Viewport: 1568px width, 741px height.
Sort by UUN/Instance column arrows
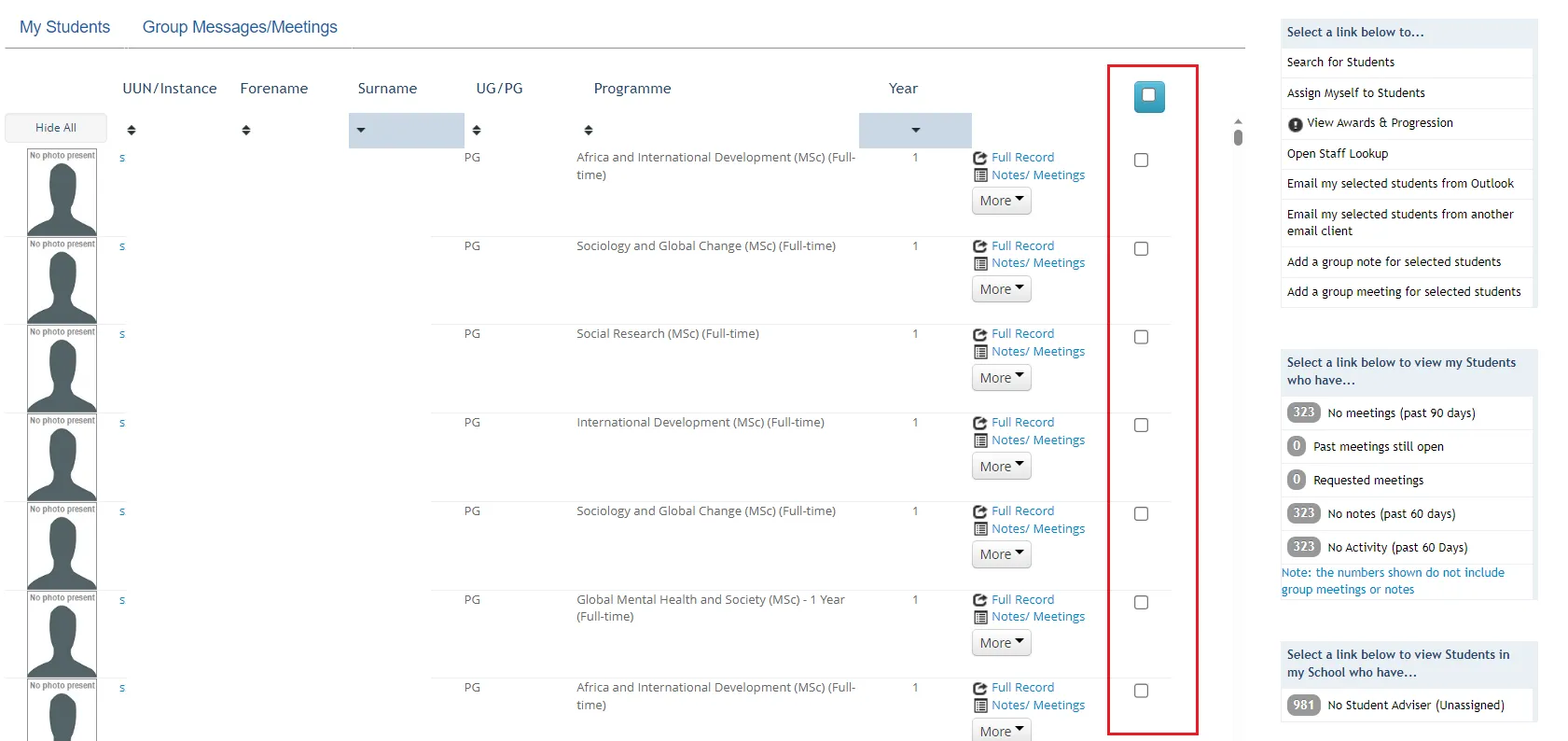(132, 131)
